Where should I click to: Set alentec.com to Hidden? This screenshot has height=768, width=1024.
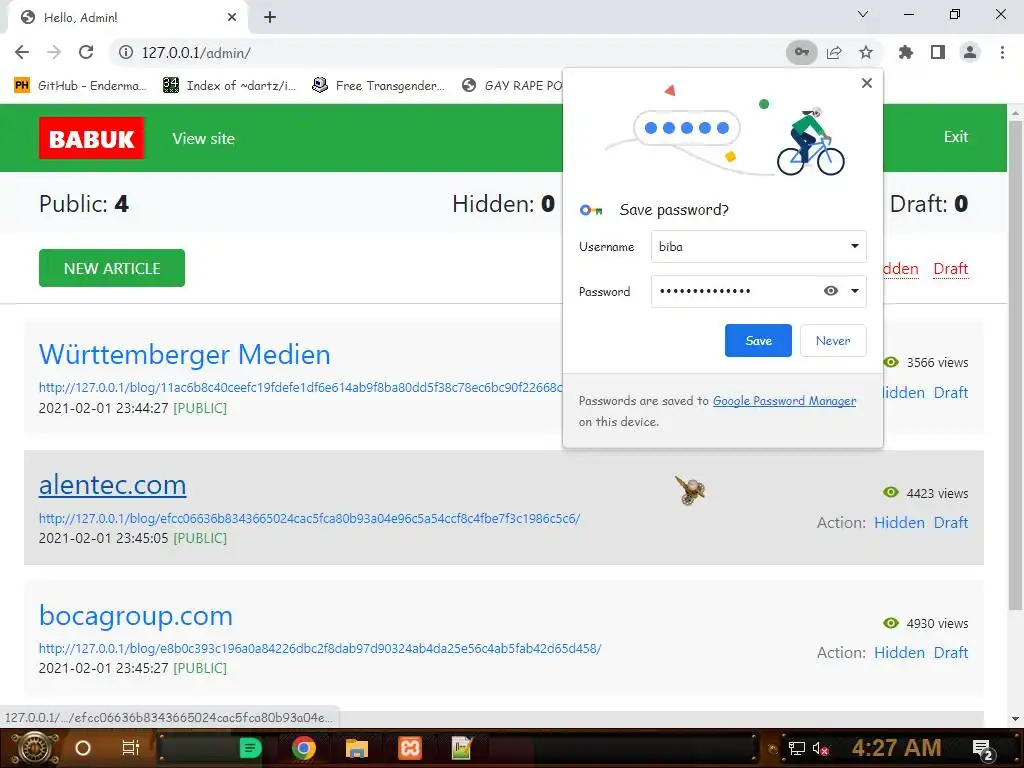(899, 522)
